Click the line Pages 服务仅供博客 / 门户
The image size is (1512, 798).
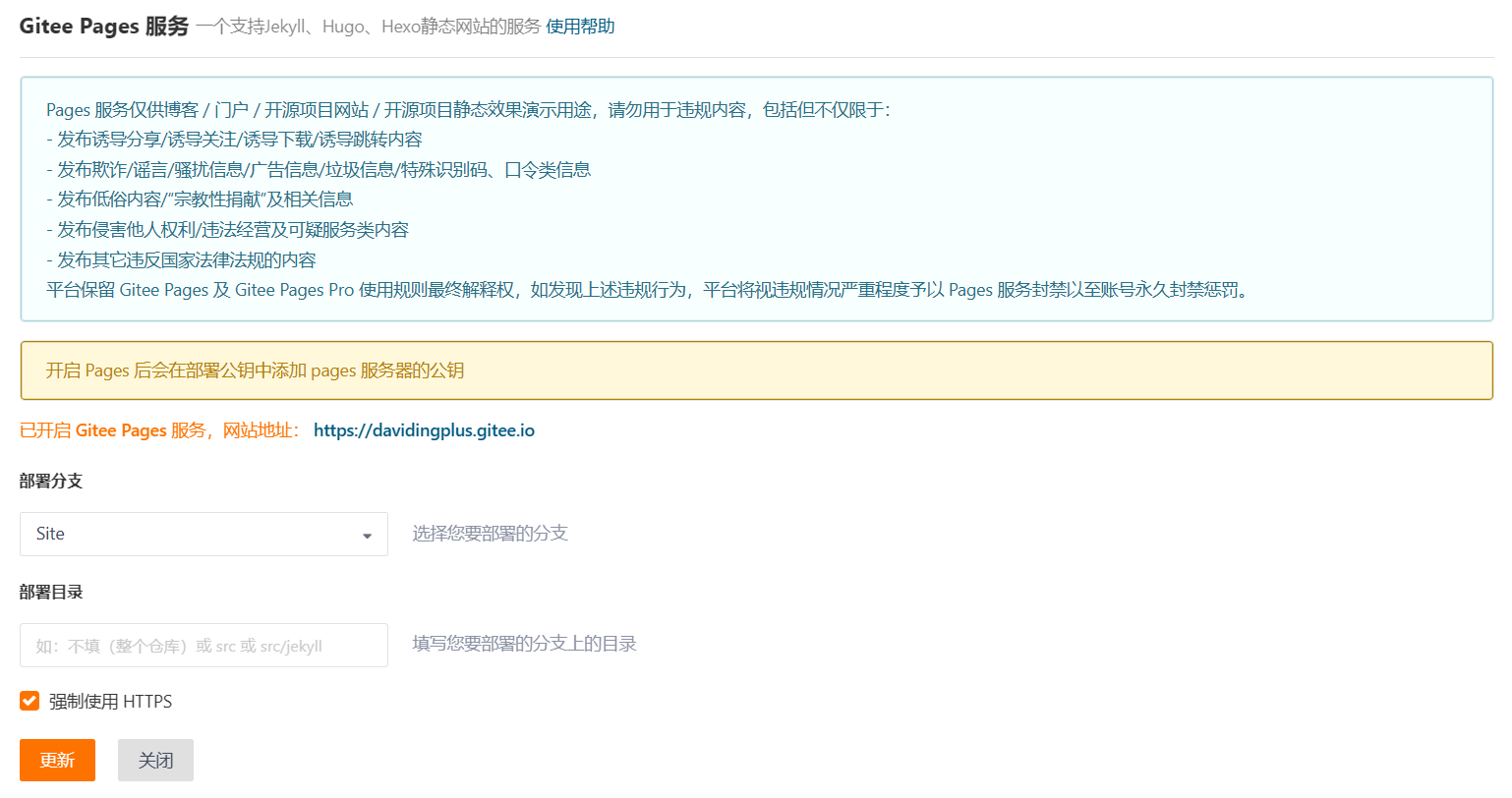[x=468, y=110]
